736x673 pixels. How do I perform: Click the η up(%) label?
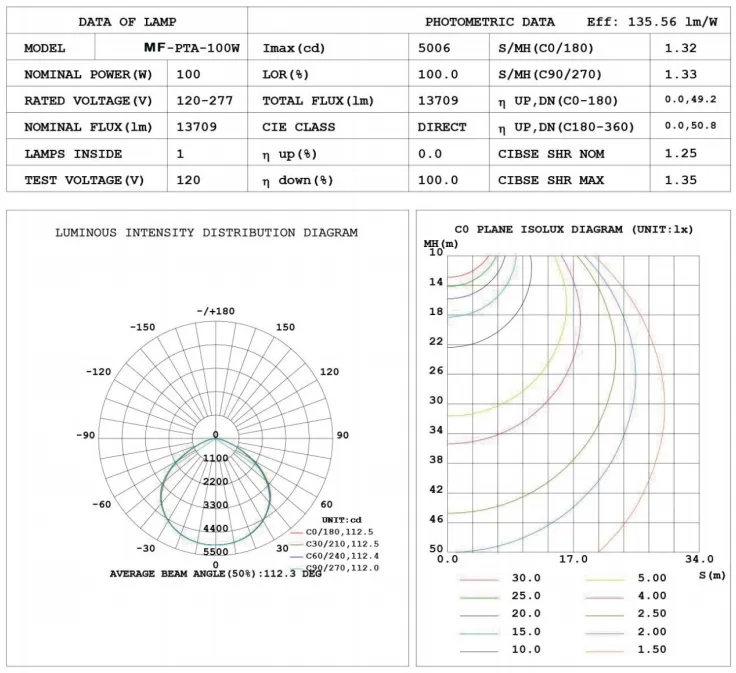tap(290, 154)
